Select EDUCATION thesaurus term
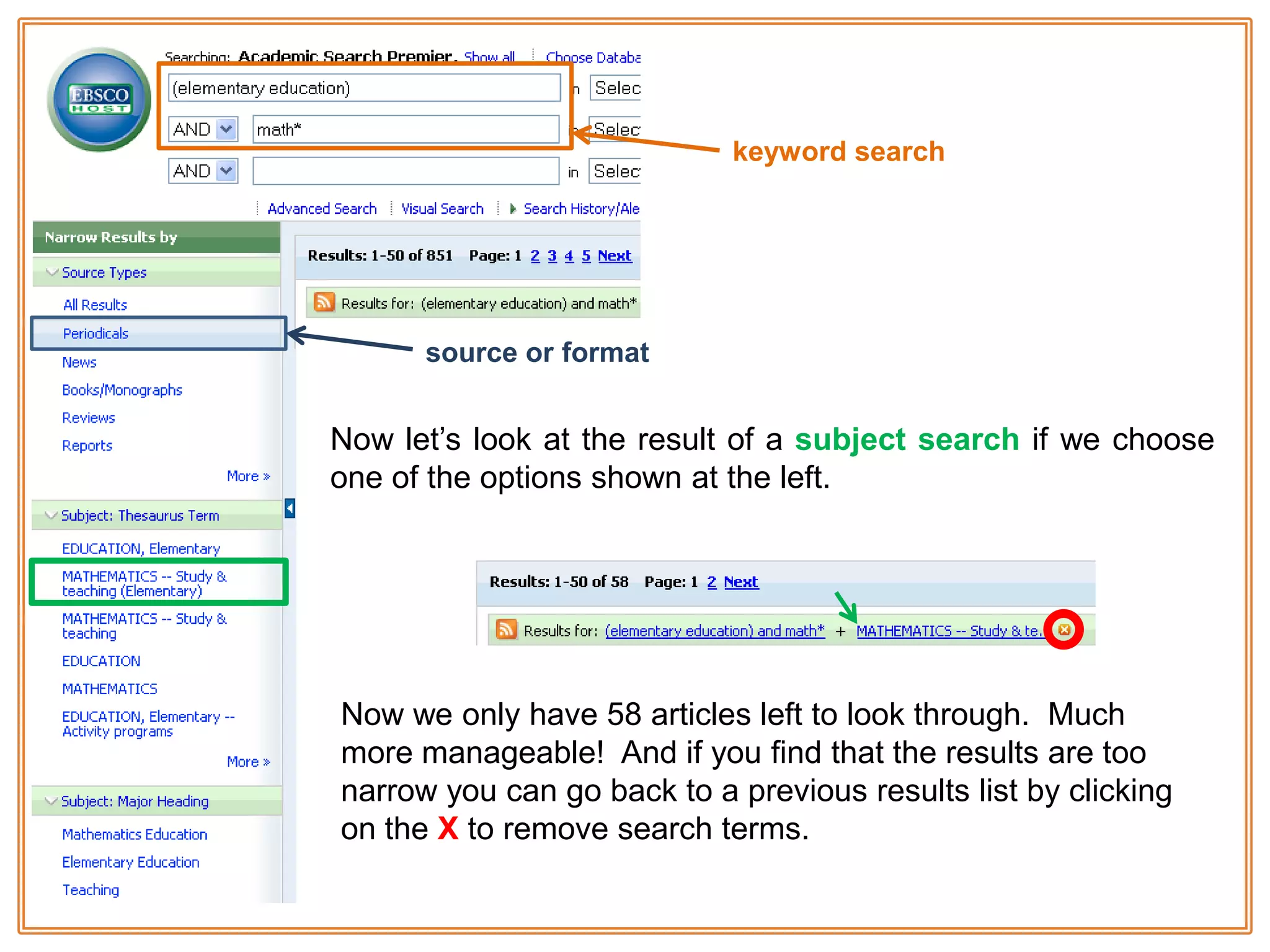 [x=101, y=661]
